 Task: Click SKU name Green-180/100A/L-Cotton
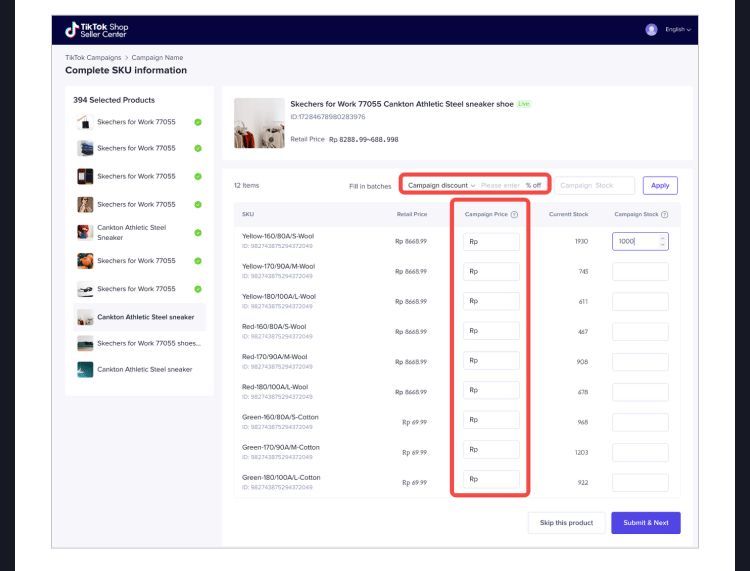coord(281,477)
